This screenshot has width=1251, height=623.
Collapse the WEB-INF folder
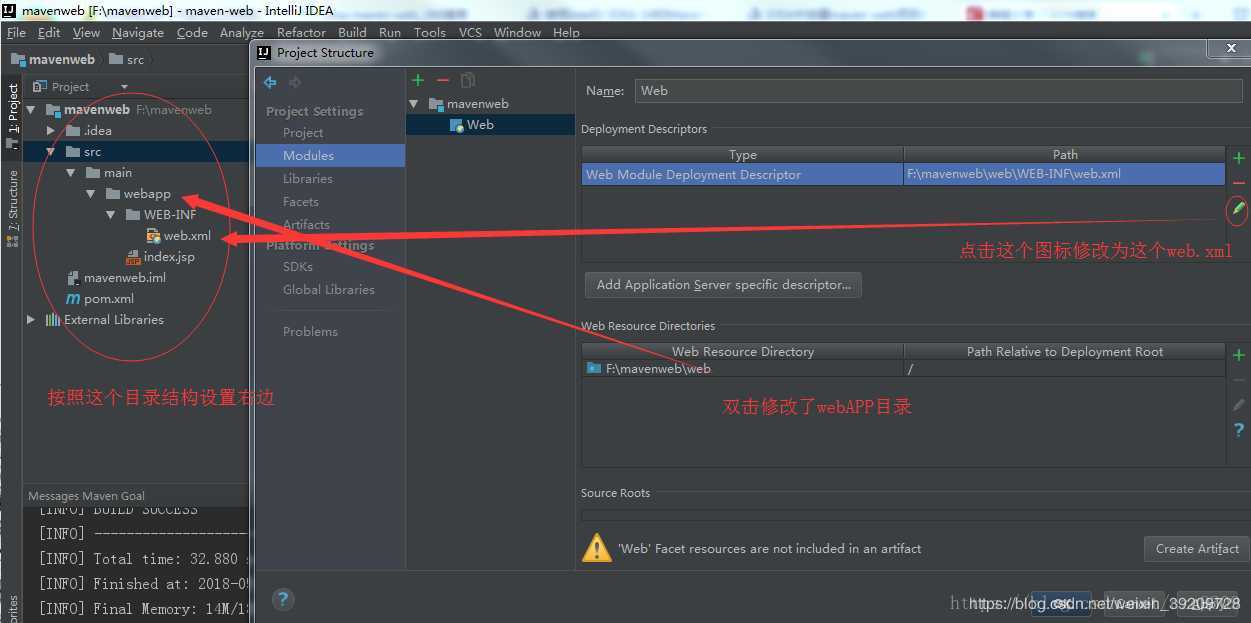pyautogui.click(x=110, y=214)
